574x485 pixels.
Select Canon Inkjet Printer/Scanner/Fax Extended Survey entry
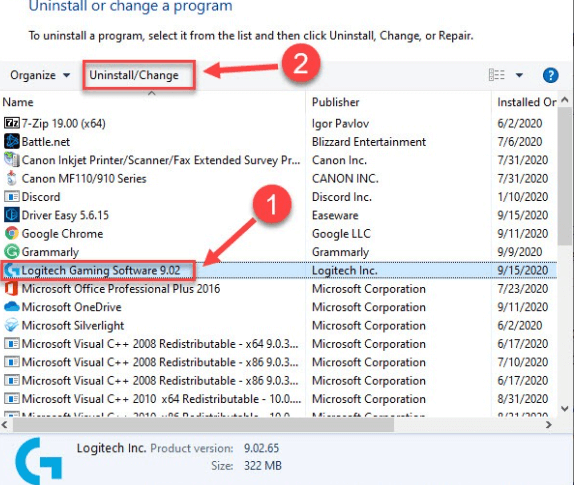click(x=161, y=160)
